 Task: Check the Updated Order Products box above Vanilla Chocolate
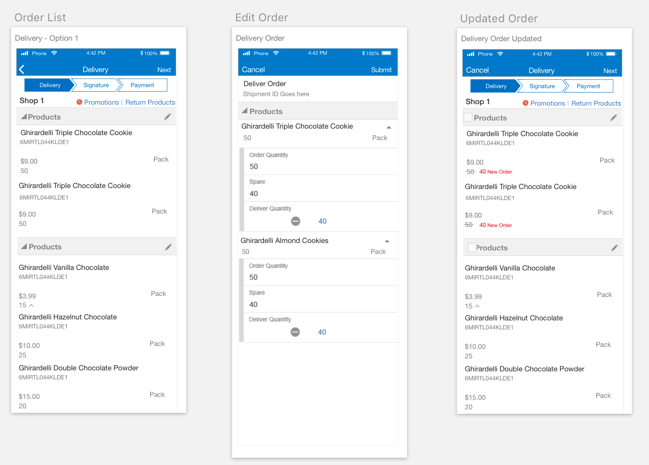tap(471, 248)
